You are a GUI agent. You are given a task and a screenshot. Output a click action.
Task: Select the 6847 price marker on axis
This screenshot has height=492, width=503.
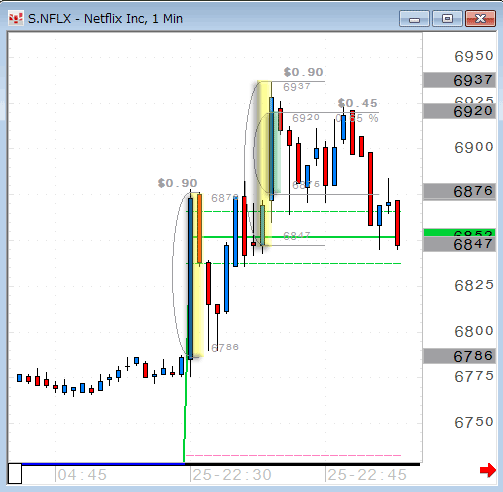(459, 244)
